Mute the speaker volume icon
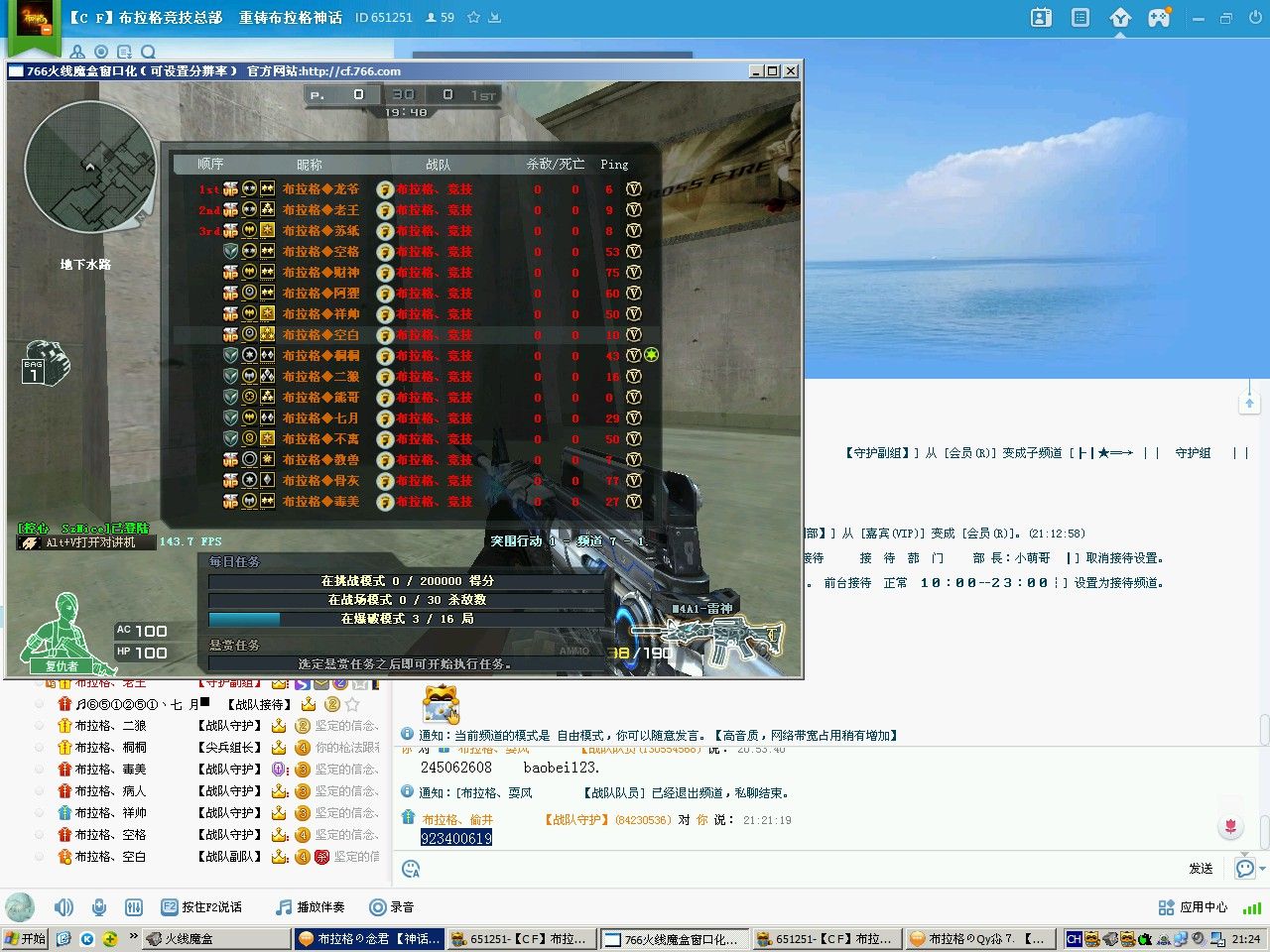Screen dimensions: 1270x952 (x=64, y=907)
